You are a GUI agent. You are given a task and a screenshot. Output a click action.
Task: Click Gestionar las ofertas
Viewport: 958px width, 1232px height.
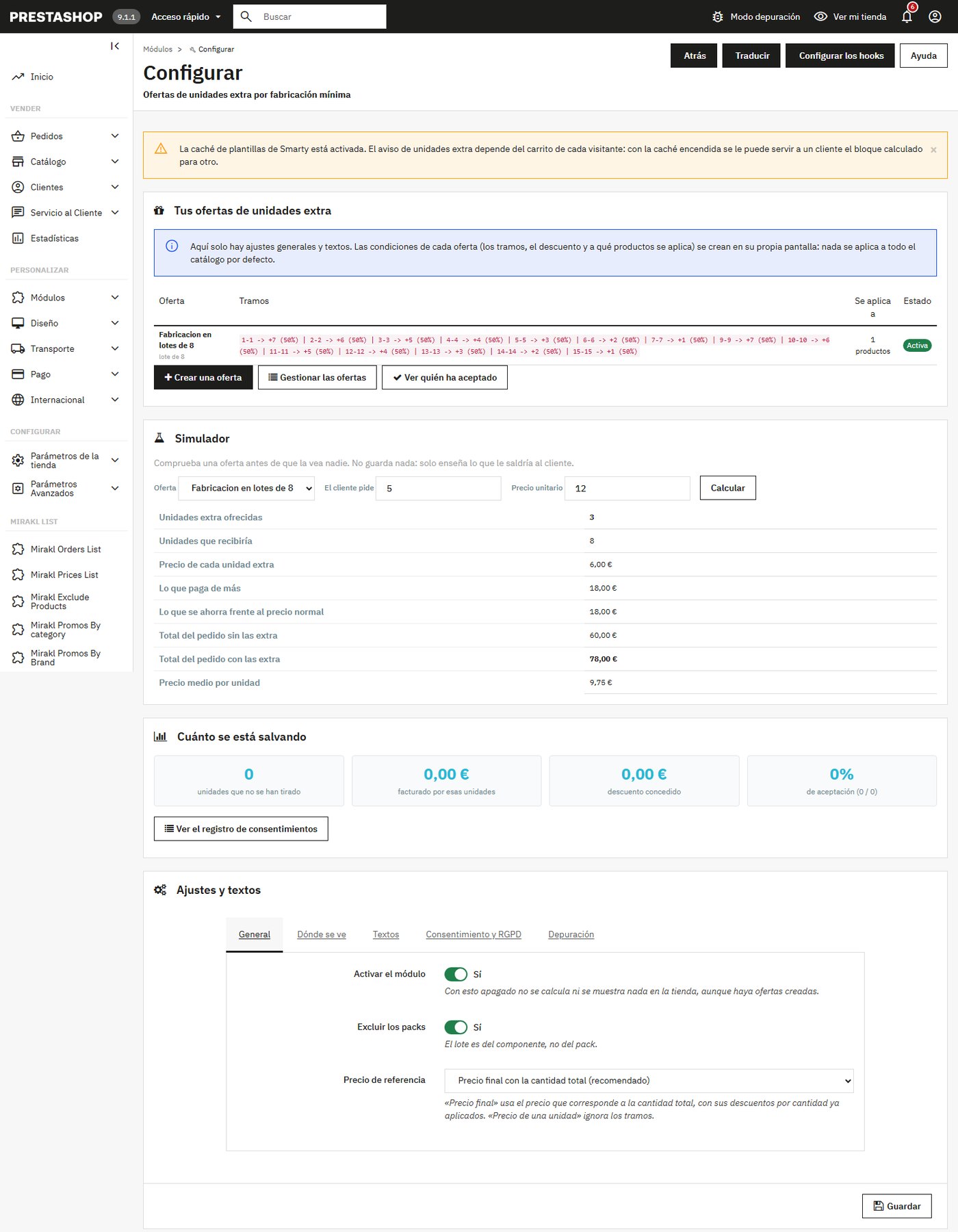coord(318,377)
